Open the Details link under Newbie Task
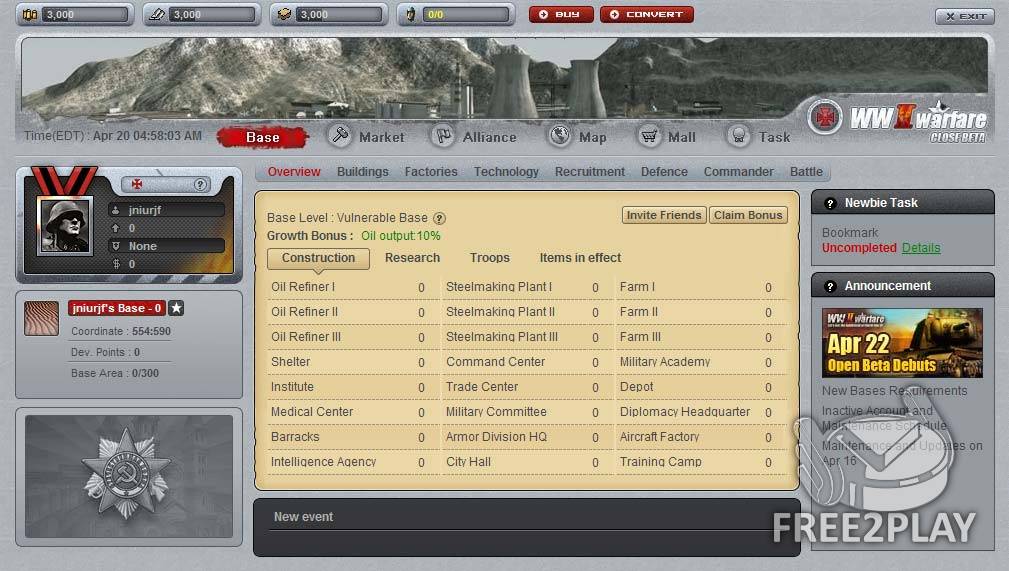1009x571 pixels. coord(920,248)
